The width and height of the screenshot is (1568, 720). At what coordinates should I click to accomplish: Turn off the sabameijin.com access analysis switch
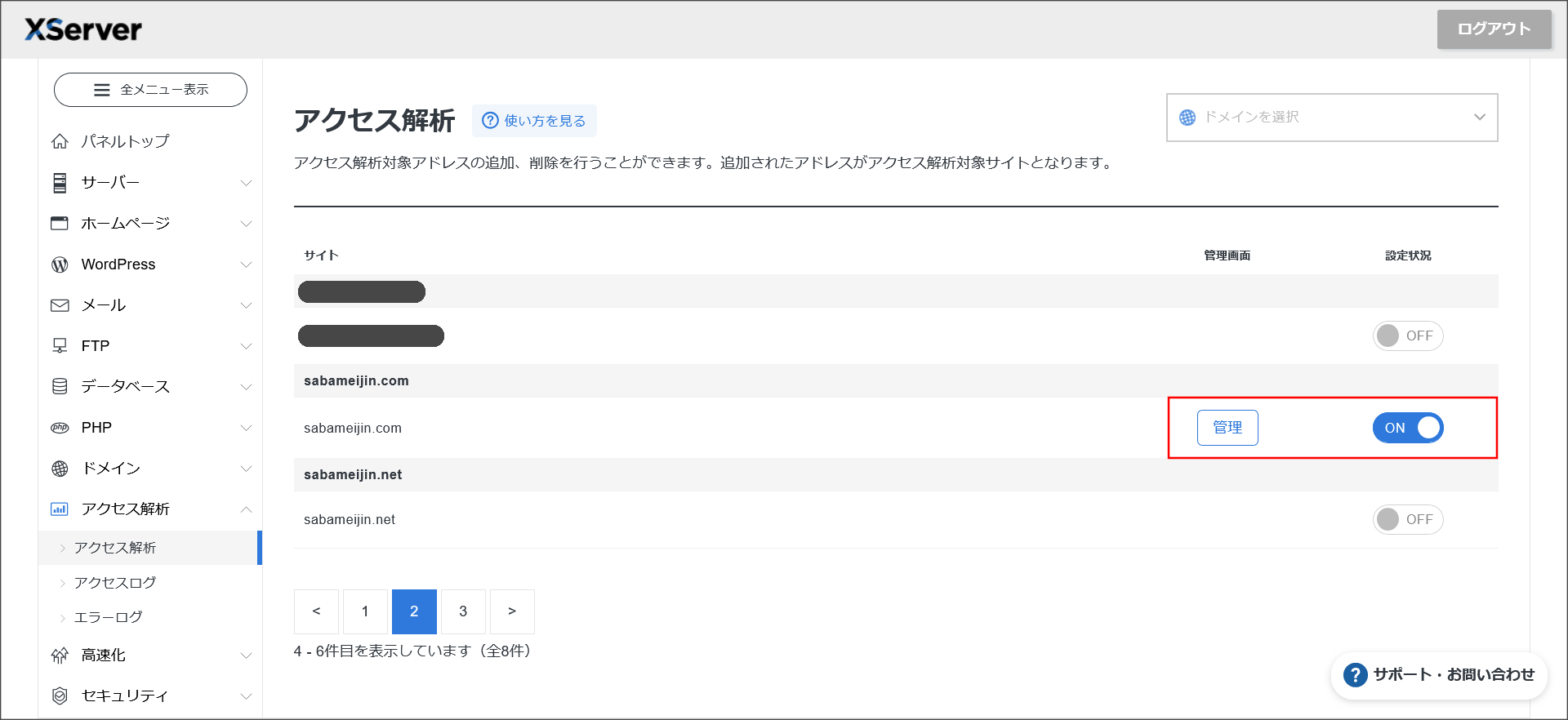pos(1408,428)
